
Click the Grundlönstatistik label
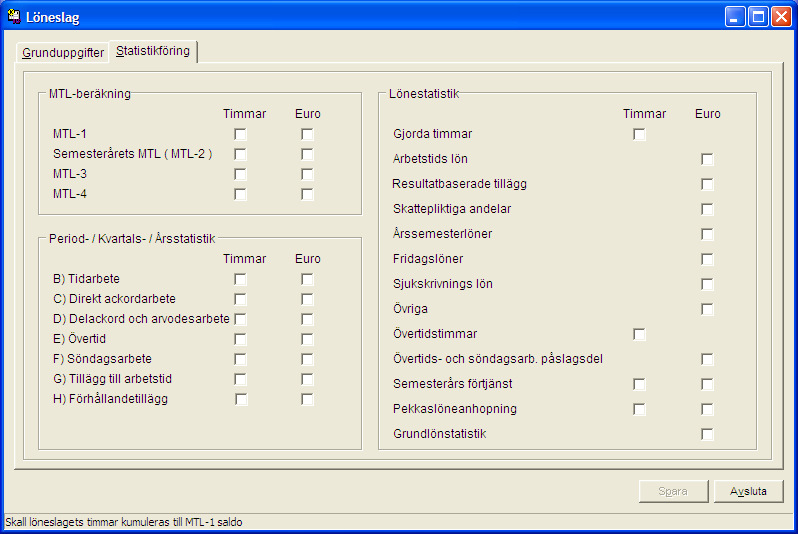pyautogui.click(x=440, y=434)
